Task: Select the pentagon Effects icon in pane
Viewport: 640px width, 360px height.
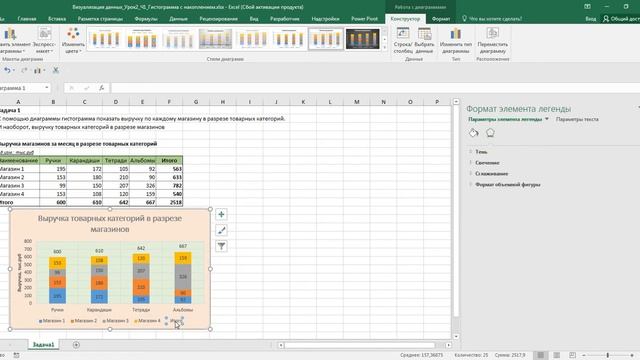Action: (490, 133)
